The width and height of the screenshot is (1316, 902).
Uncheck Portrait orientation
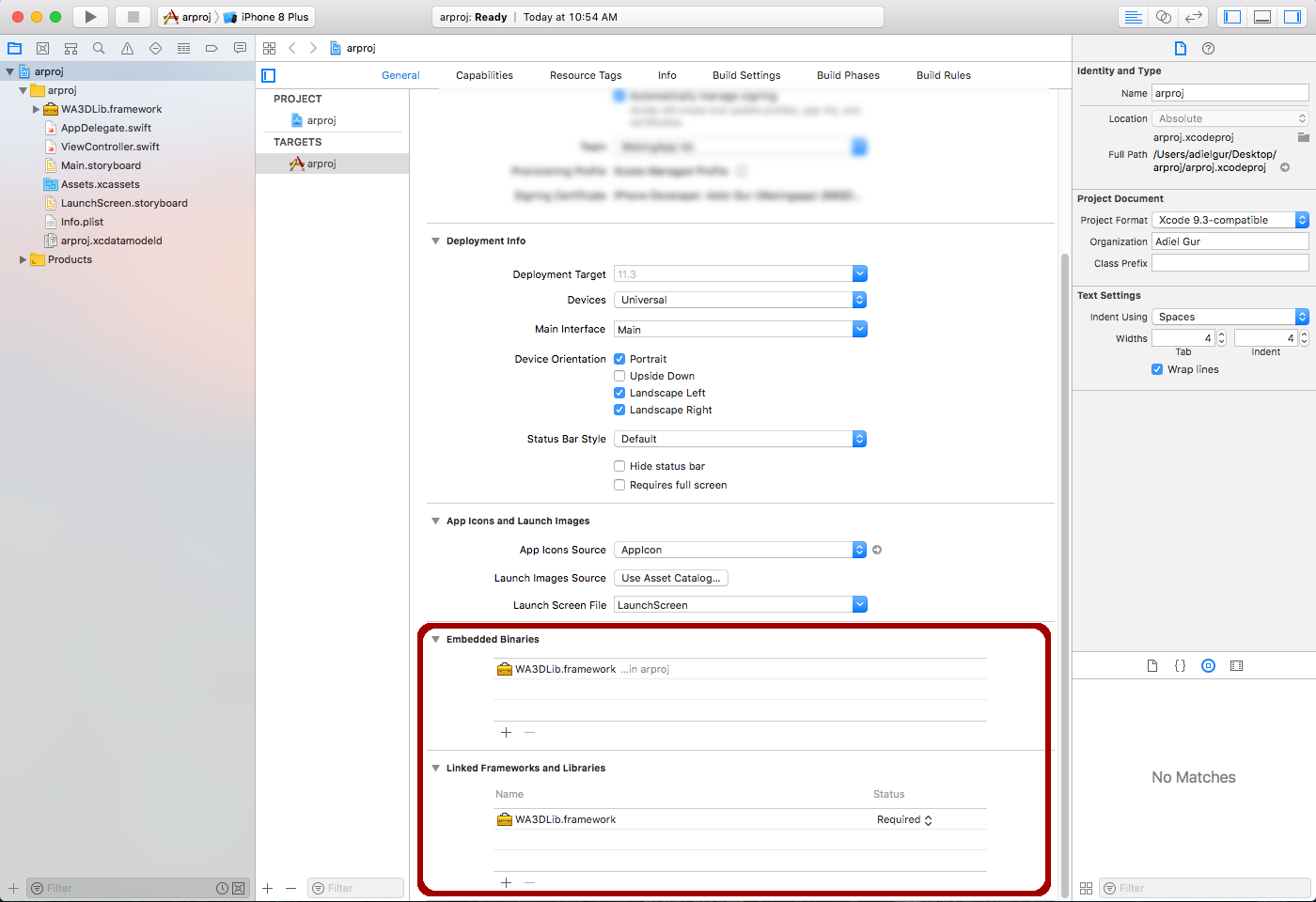click(x=619, y=359)
